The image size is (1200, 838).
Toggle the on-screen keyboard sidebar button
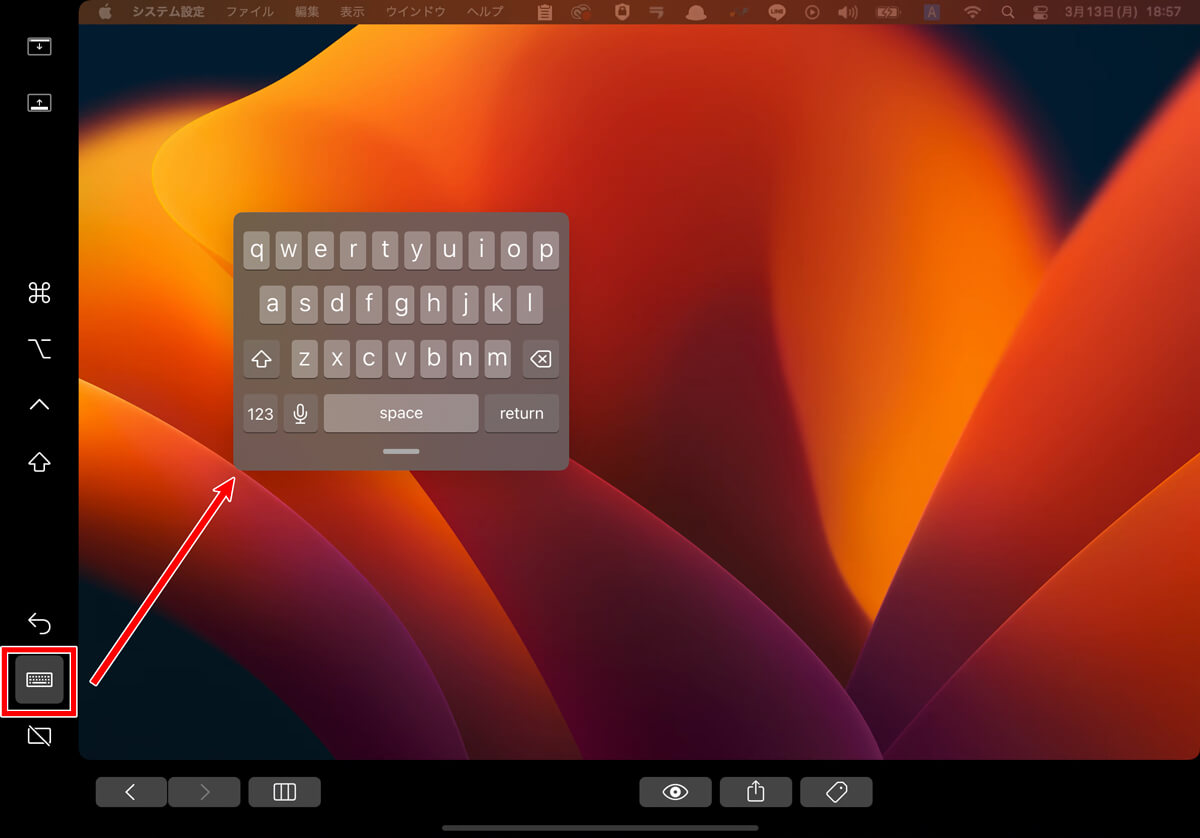(39, 680)
